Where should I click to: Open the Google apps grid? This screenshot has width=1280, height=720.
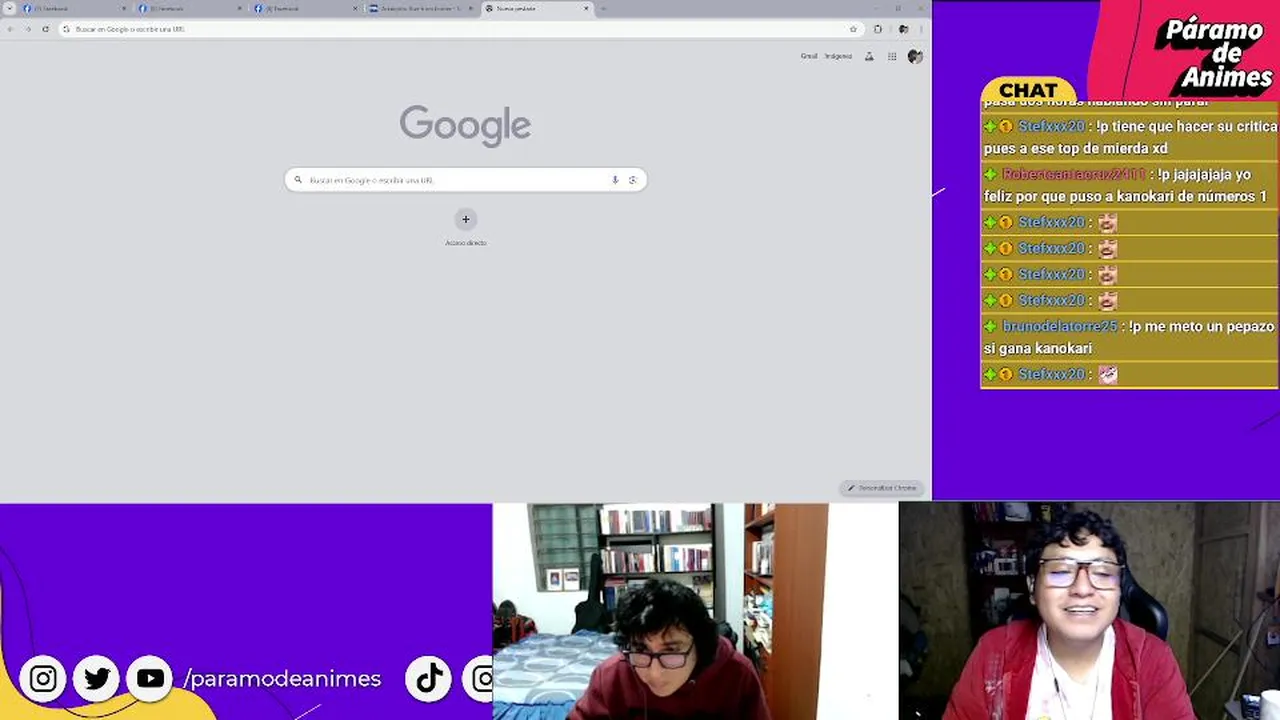pyautogui.click(x=892, y=57)
